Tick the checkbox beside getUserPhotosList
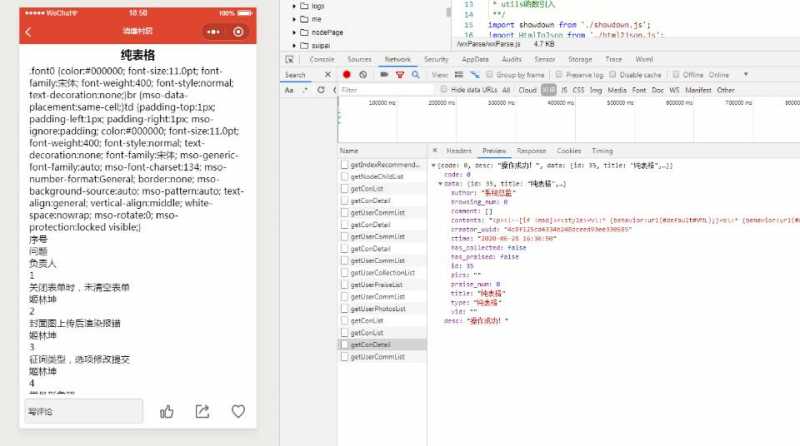 point(344,309)
